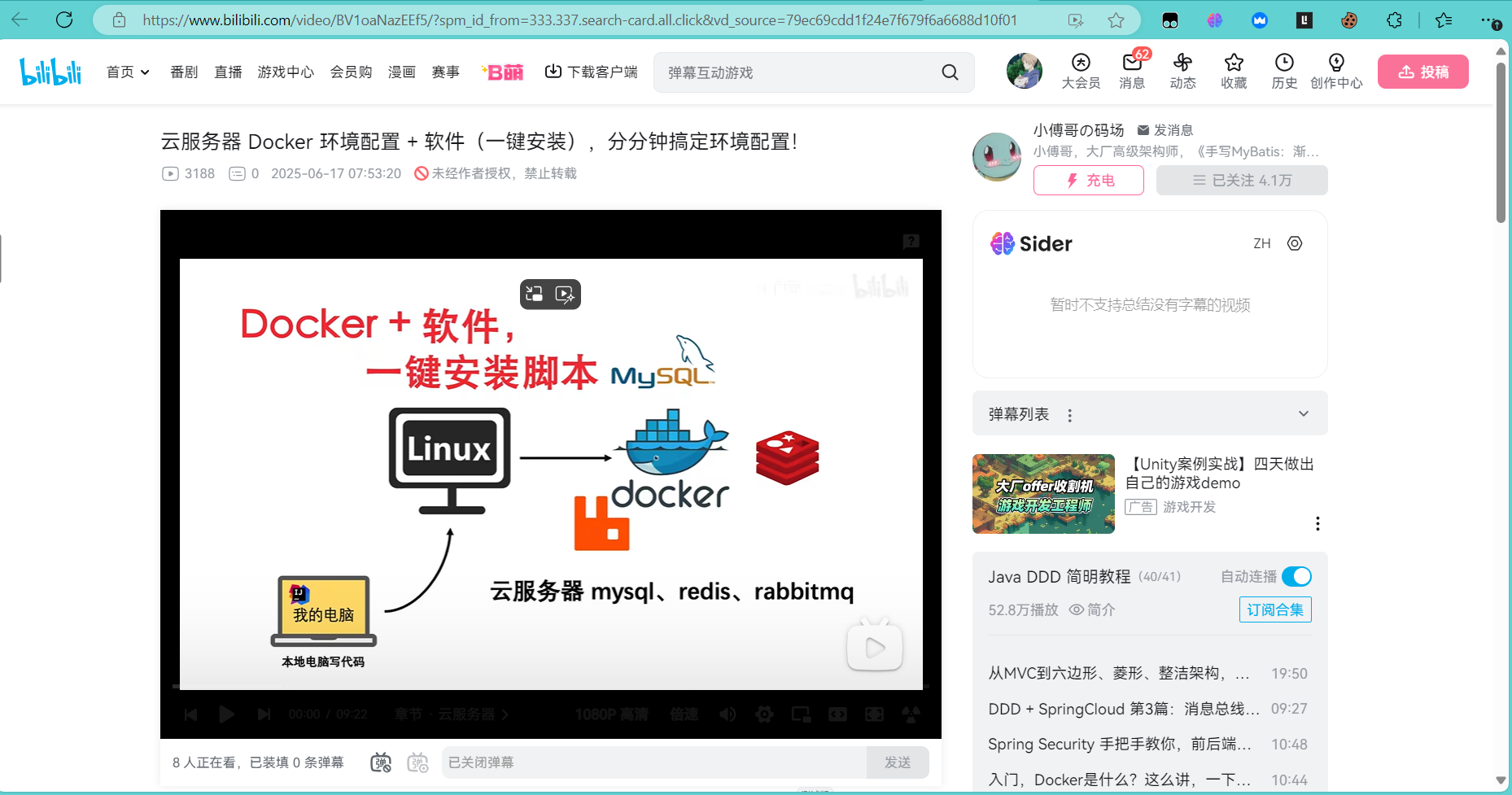Go to previous video in control bar
This screenshot has width=1512, height=795.
190,714
